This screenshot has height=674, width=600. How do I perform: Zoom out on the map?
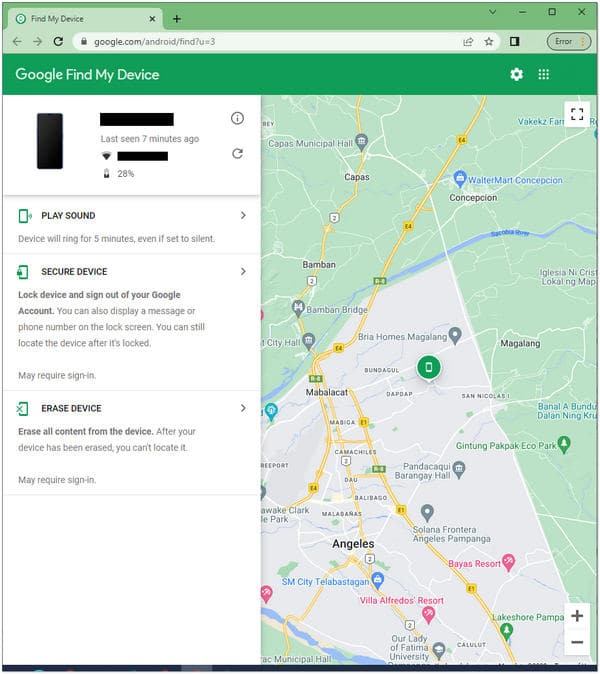[577, 642]
